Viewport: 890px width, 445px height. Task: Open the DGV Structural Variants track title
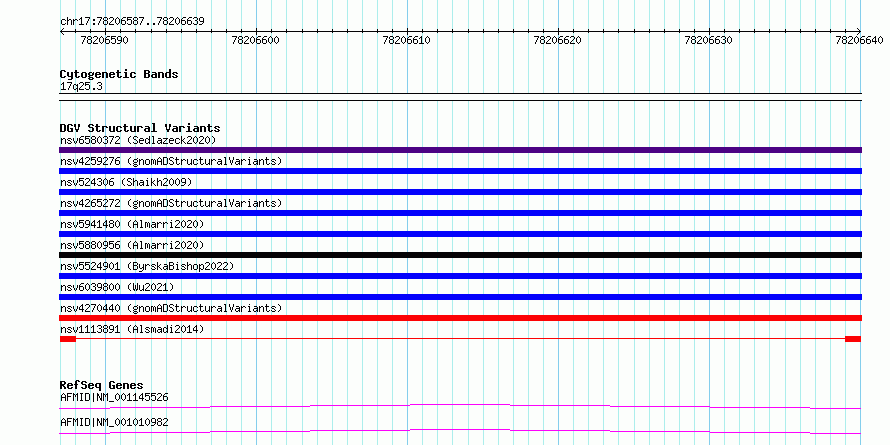point(140,128)
